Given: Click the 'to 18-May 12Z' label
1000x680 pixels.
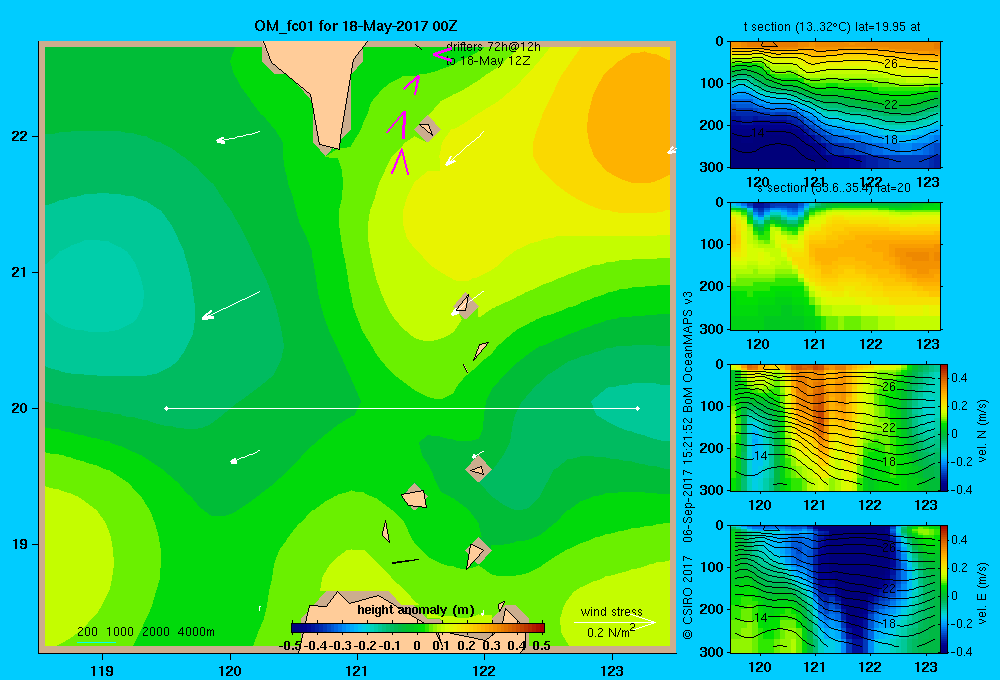Looking at the screenshot, I should [488, 61].
